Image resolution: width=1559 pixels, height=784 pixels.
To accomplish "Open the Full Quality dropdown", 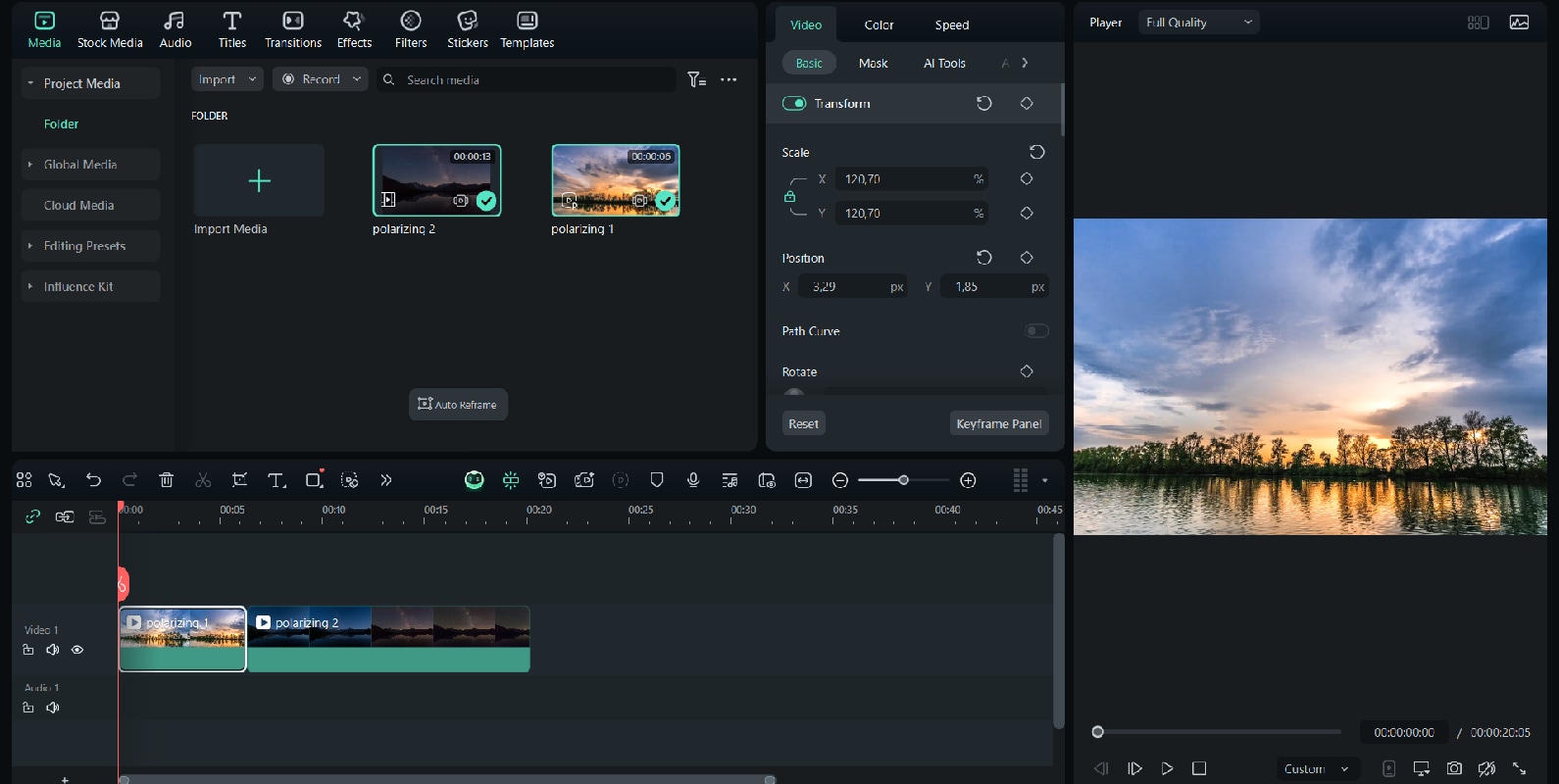I will tap(1198, 23).
